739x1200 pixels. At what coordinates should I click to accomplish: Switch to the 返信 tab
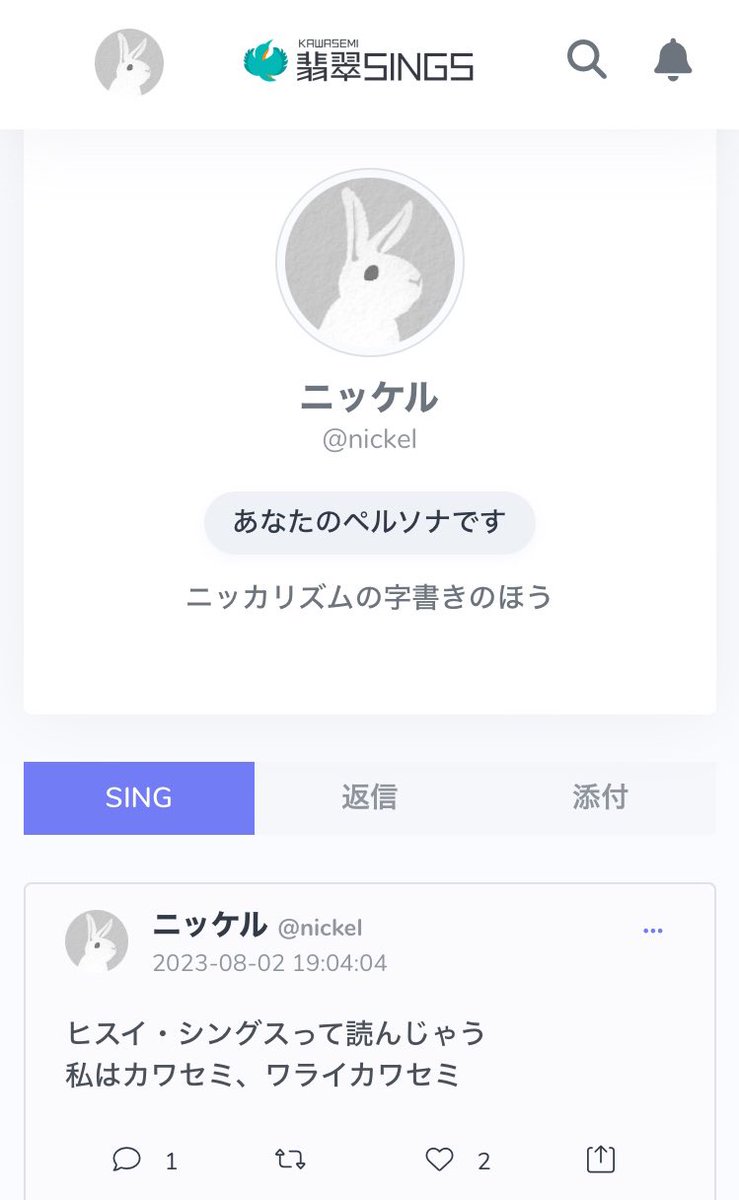pyautogui.click(x=369, y=798)
